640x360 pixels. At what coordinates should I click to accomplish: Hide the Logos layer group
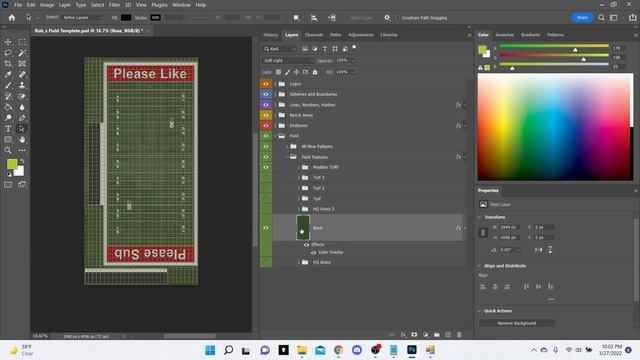[x=266, y=84]
